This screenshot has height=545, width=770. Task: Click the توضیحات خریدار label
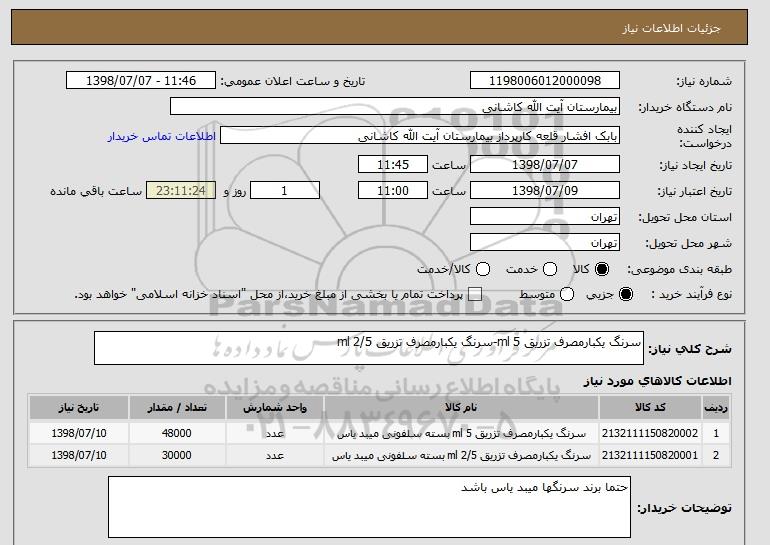pos(685,508)
